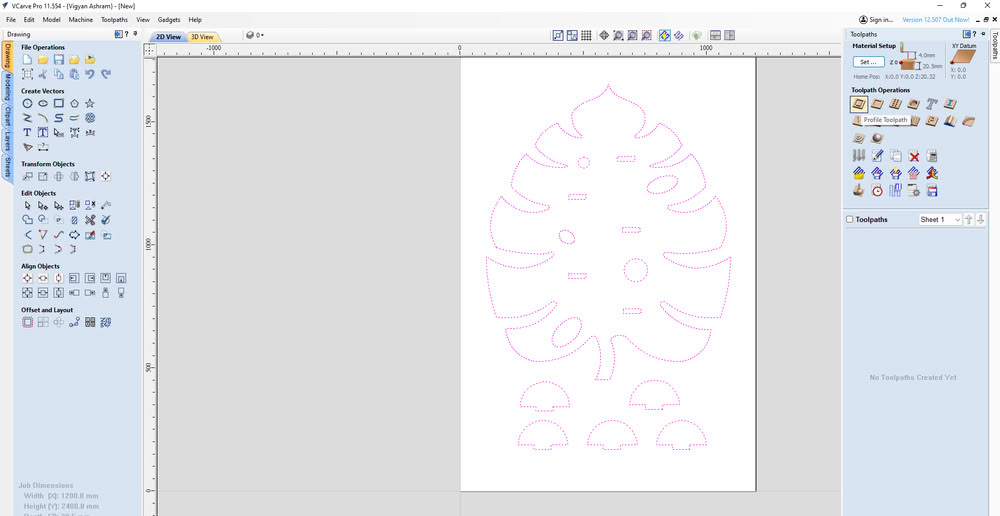Move toolpath up with the up arrow
The width and height of the screenshot is (1000, 516).
tap(969, 219)
